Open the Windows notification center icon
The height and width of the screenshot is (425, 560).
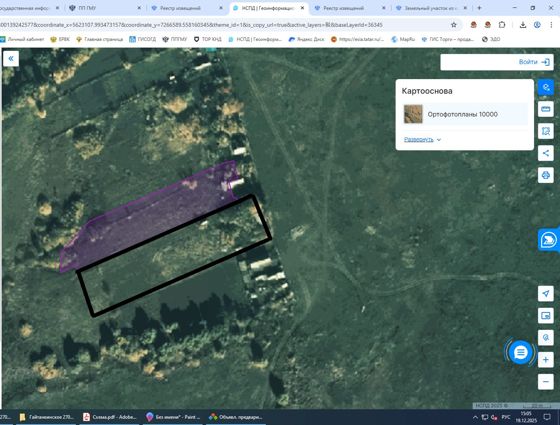coord(547,417)
